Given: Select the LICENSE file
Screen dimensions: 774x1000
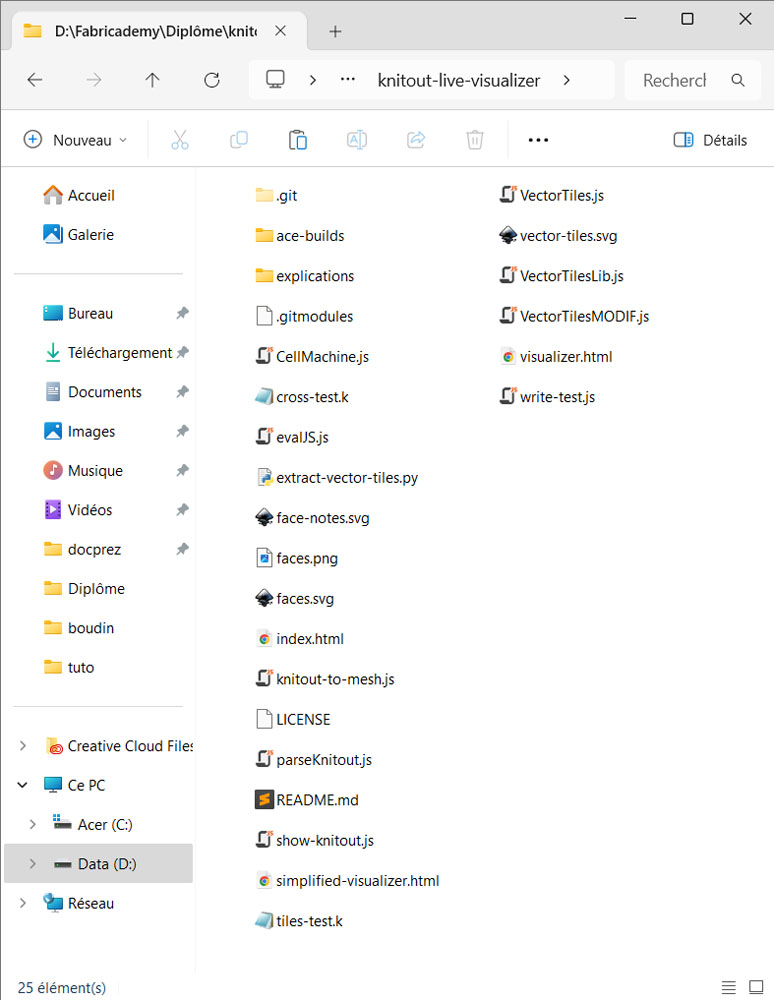Looking at the screenshot, I should coord(293,719).
